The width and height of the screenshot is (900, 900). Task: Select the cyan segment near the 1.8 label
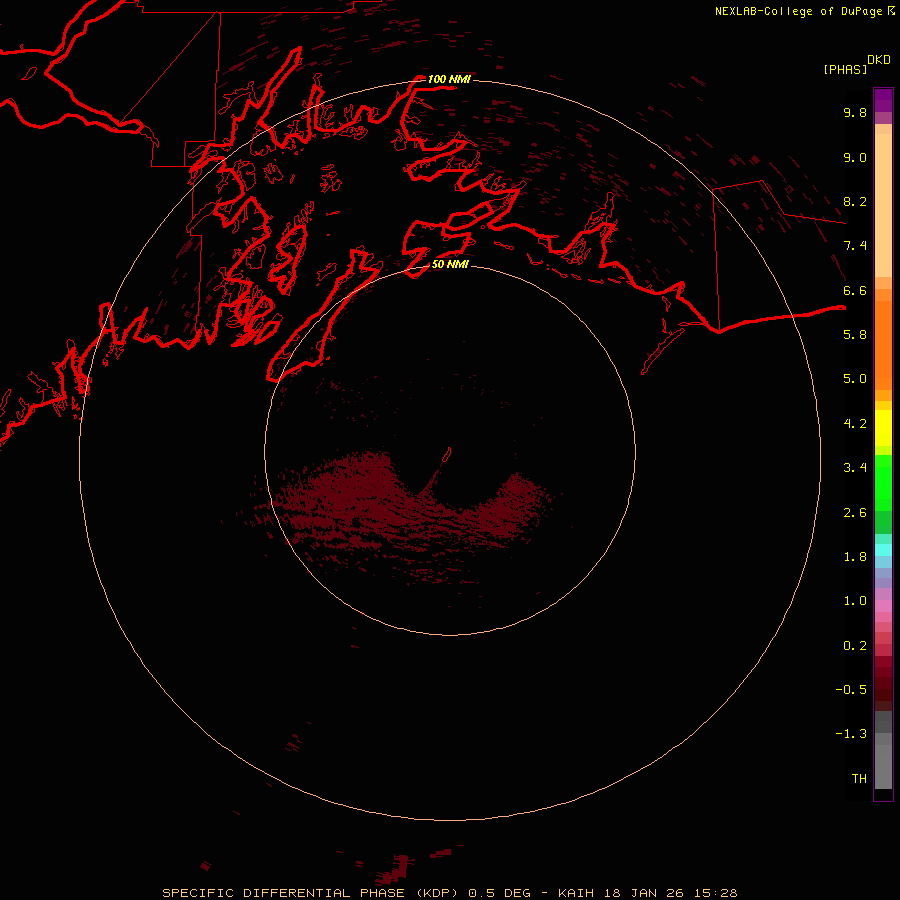click(883, 550)
